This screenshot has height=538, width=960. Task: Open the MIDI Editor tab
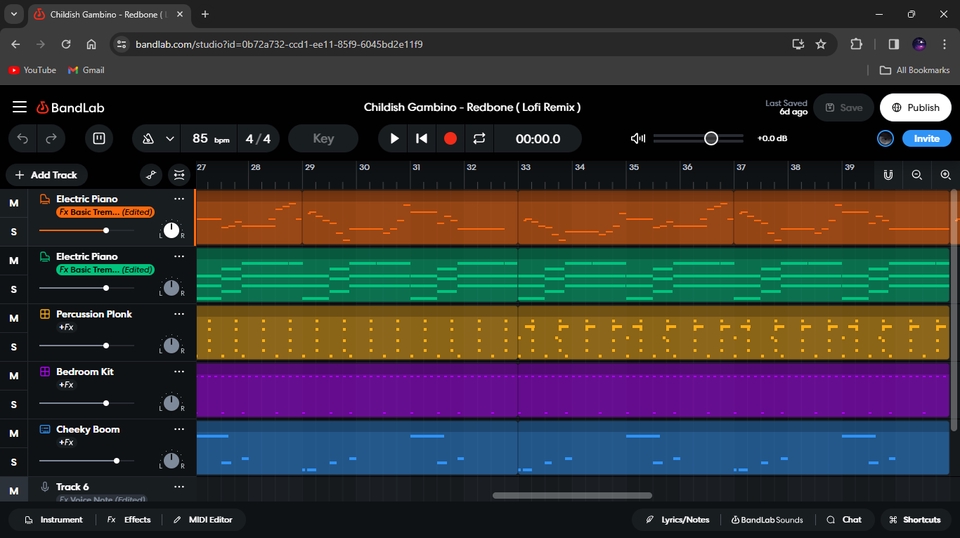pyautogui.click(x=202, y=520)
